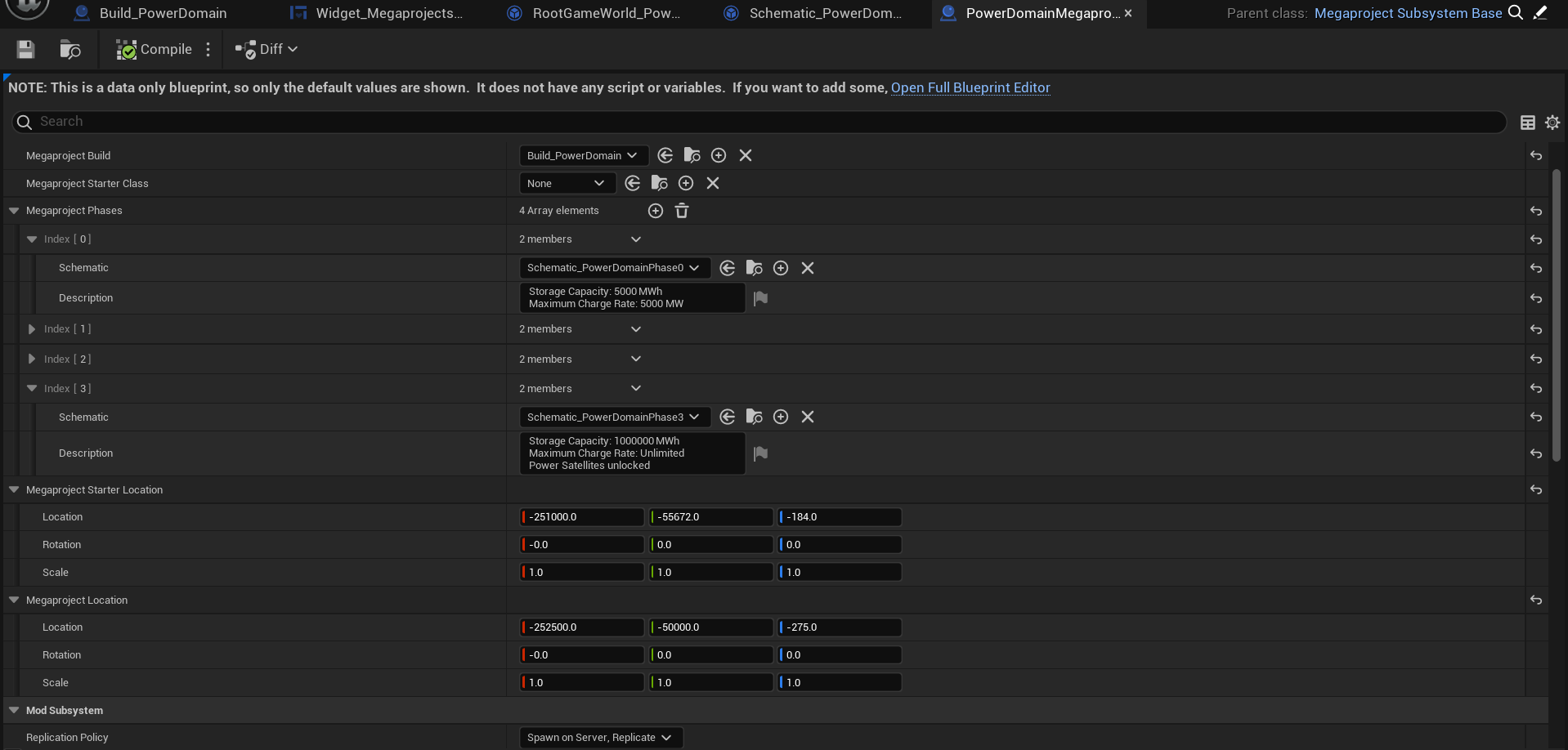Use selected asset for Megaproject Starter Class
The image size is (1568, 750).
point(633,183)
